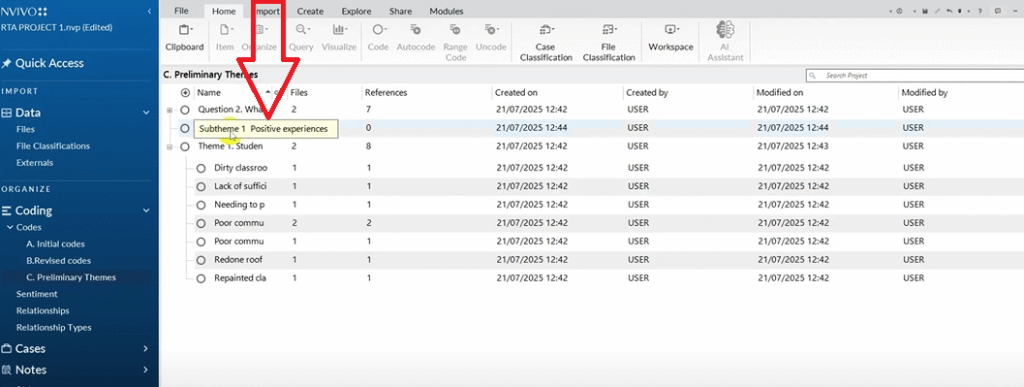Click the AI Assistant icon
This screenshot has height=387, width=1024.
(724, 30)
